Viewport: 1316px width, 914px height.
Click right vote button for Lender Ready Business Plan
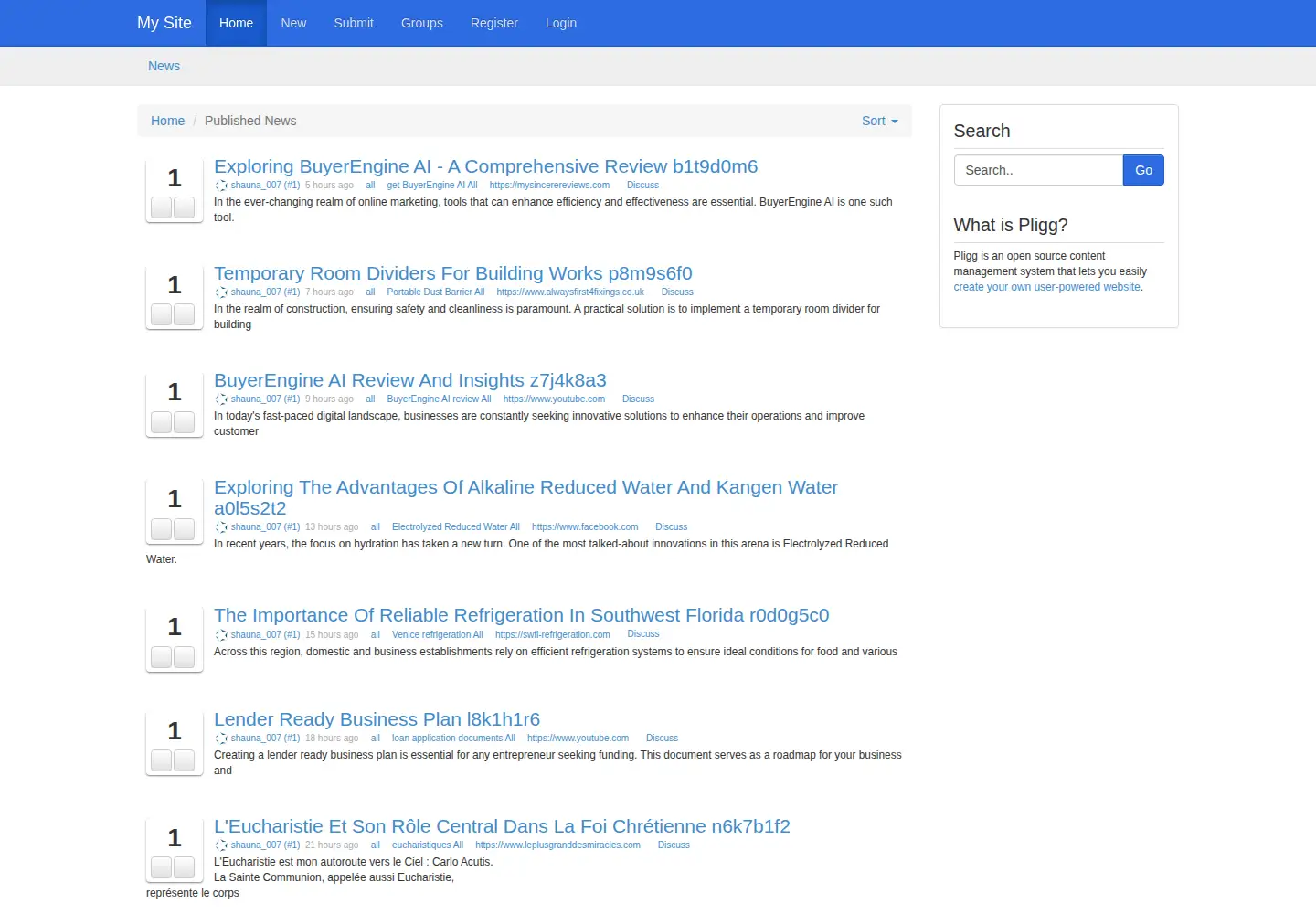185,760
